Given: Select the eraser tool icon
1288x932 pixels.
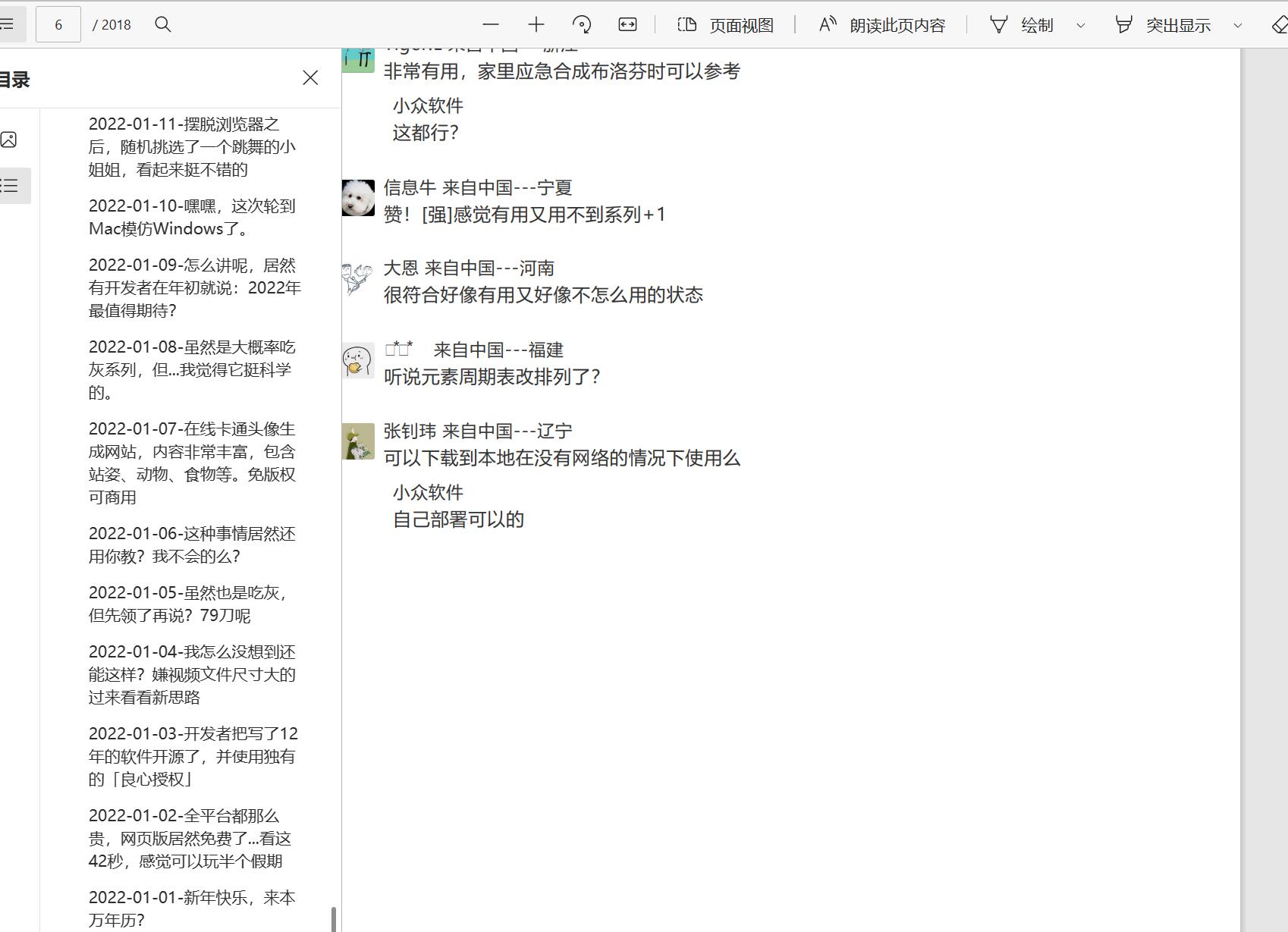Looking at the screenshot, I should (x=1279, y=24).
